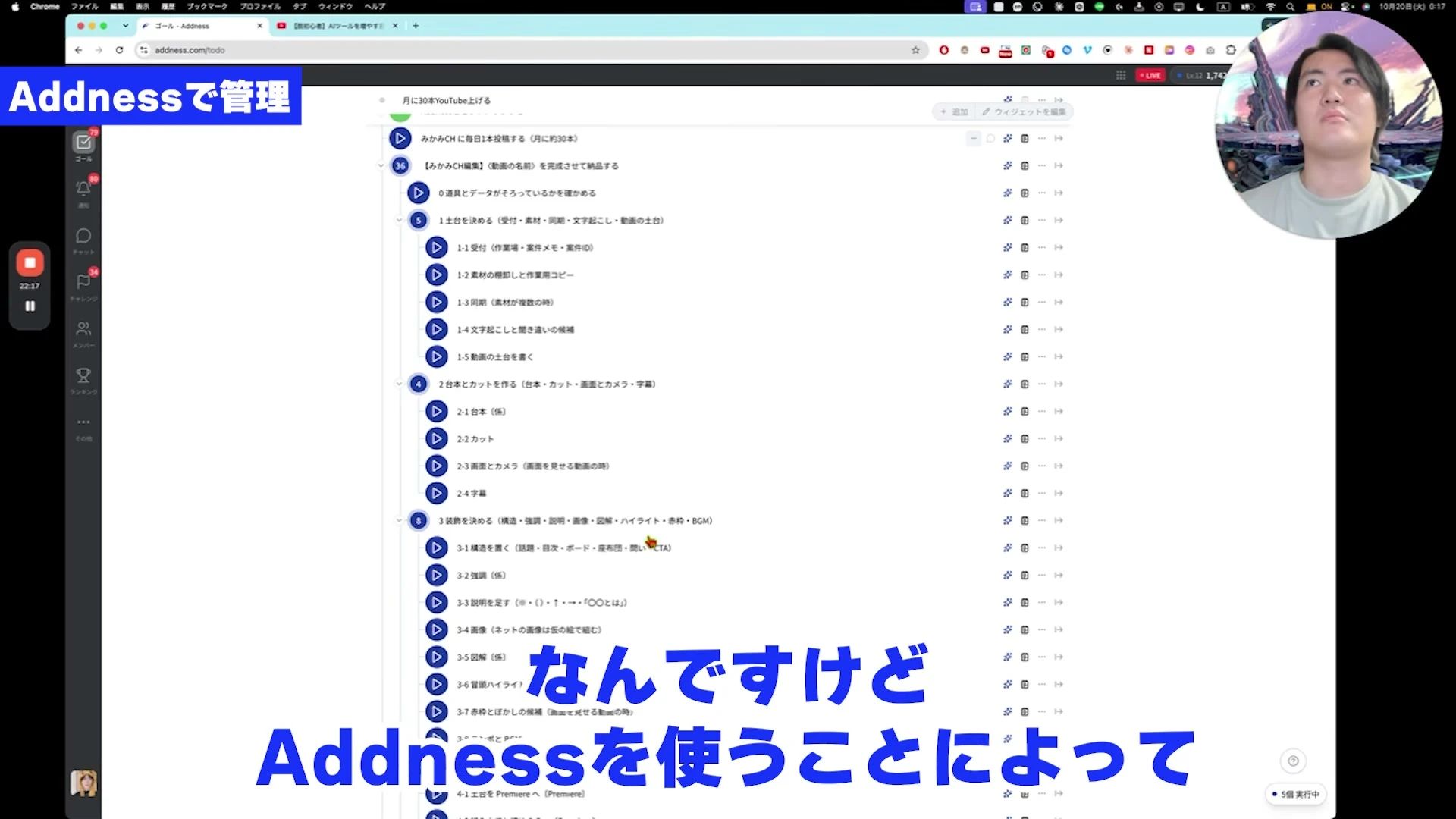Click arrow icon on 1 土台を決める row
The width and height of the screenshot is (1456, 819).
(x=1059, y=221)
